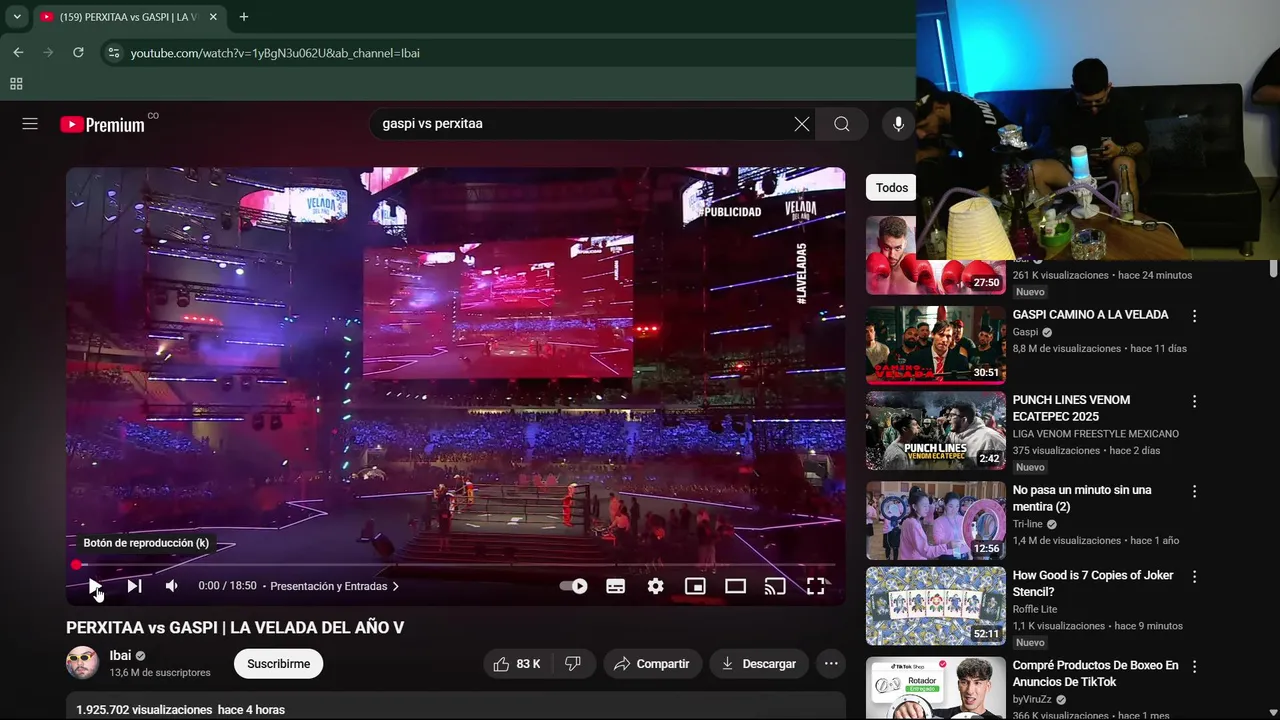Image resolution: width=1280 pixels, height=720 pixels.
Task: Dislike the video with thumbs down
Action: (574, 664)
